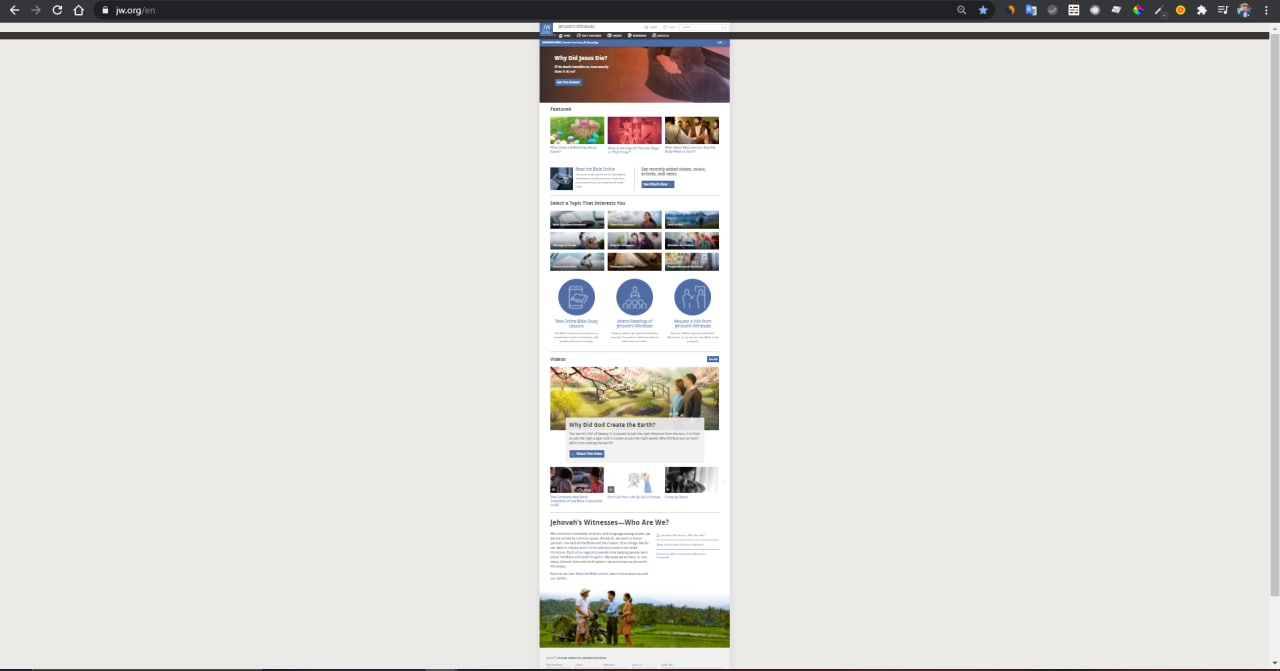Click the request a visit circle icon
The width and height of the screenshot is (1280, 671).
pyautogui.click(x=692, y=297)
